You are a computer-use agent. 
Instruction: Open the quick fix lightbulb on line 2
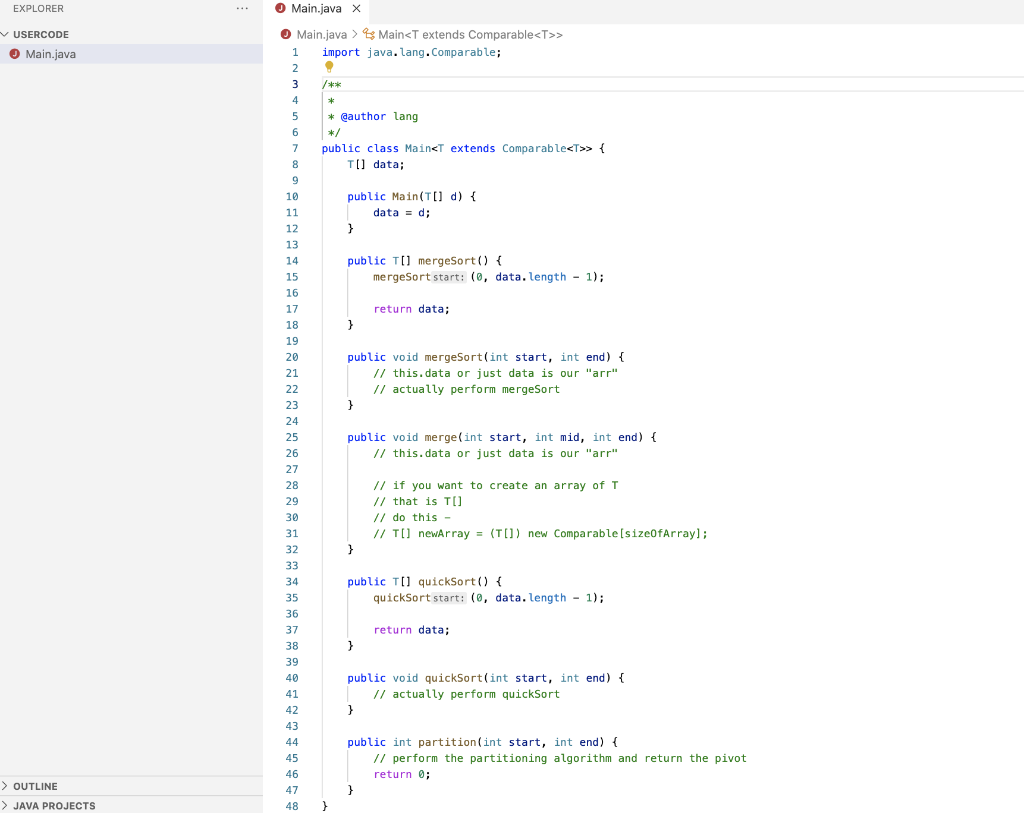click(329, 67)
